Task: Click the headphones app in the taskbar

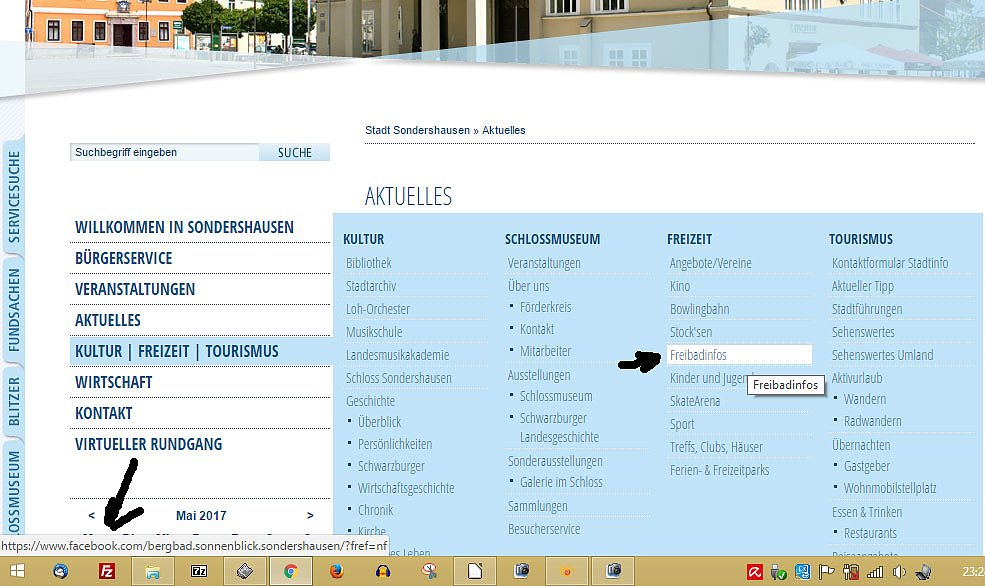Action: coord(382,572)
